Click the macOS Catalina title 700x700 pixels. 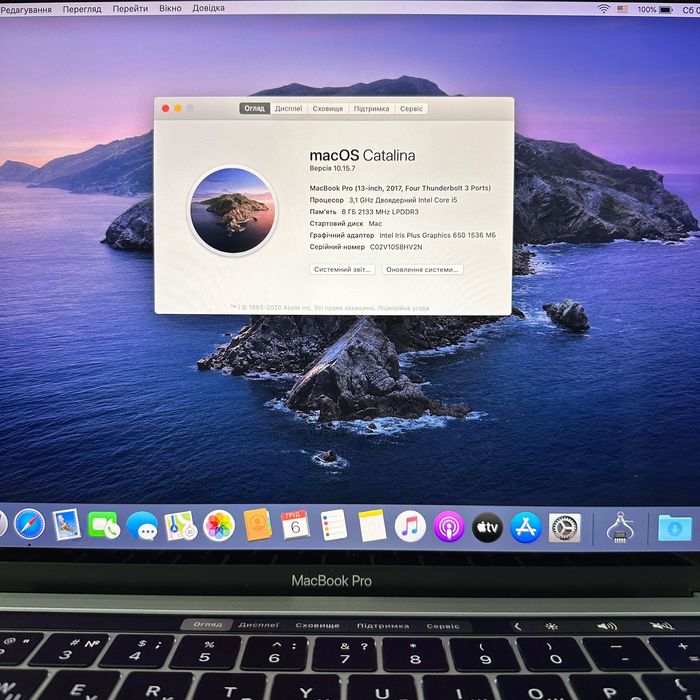pos(362,155)
